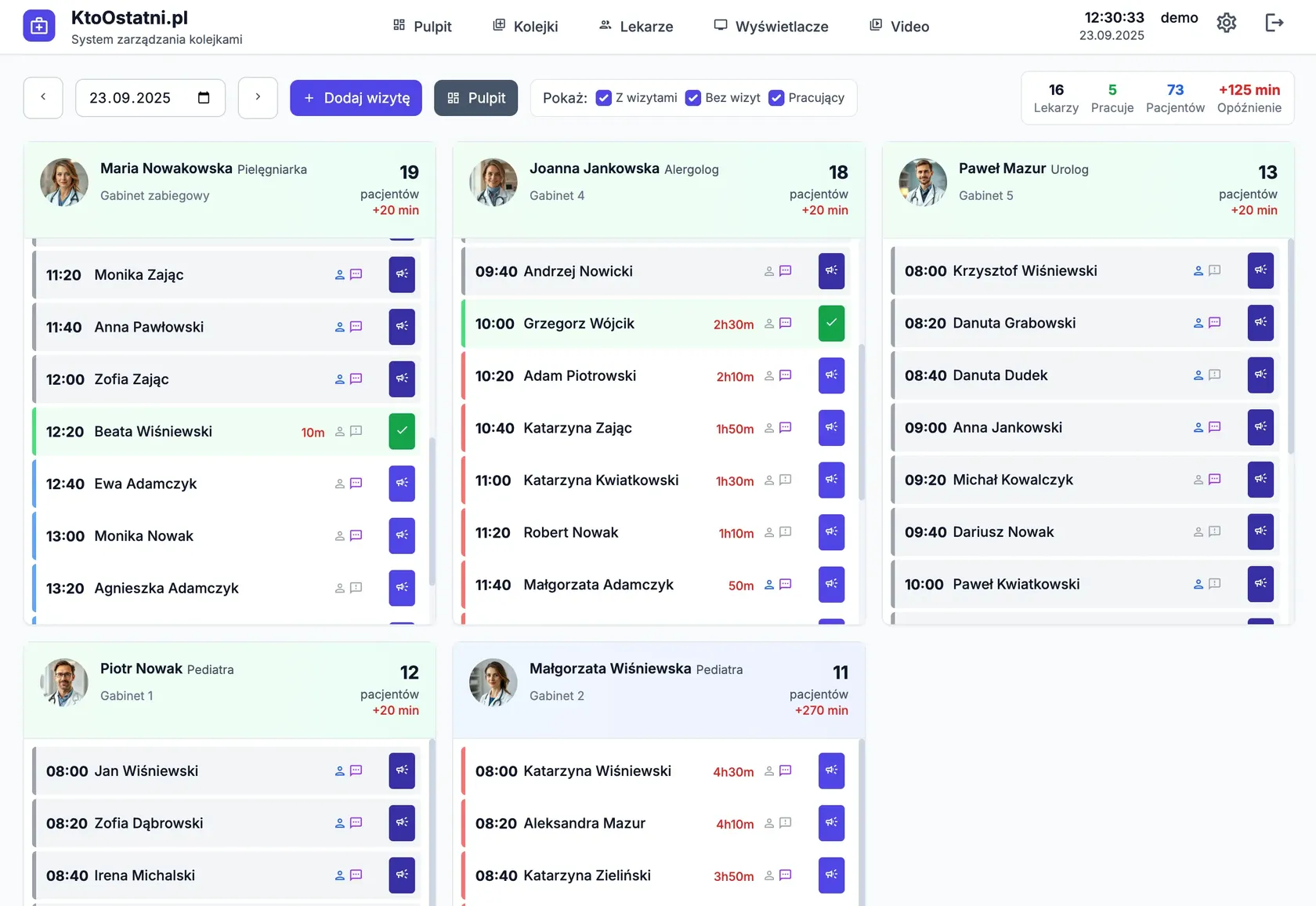The height and width of the screenshot is (906, 1316).
Task: Select the "5 Pracuje" statistic
Action: pyautogui.click(x=1112, y=98)
